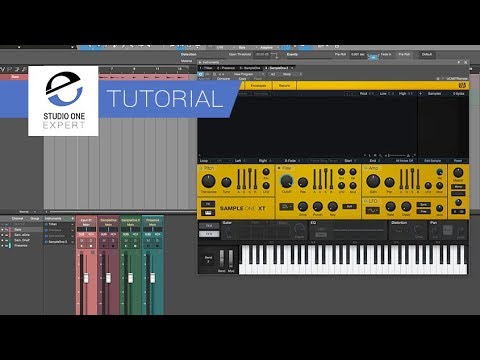The height and width of the screenshot is (360, 480).
Task: Click the Pitch Tune knob
Action: (226, 182)
